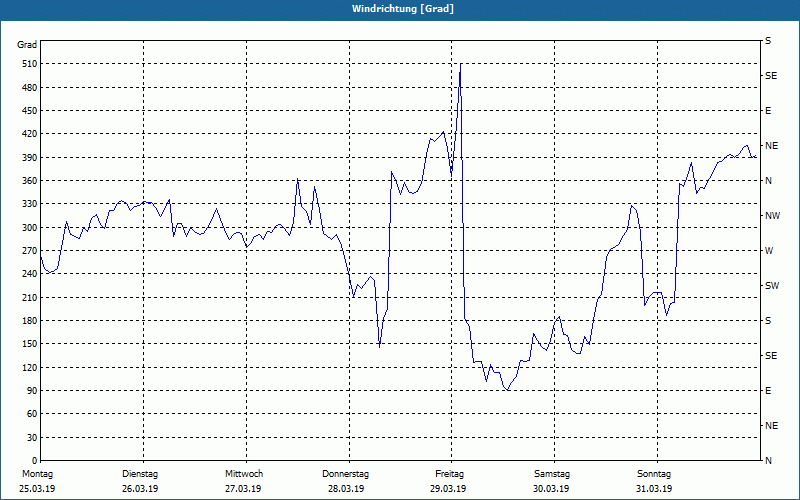Viewport: 800px width, 500px height.
Task: Click the Sonntag day label
Action: pyautogui.click(x=654, y=474)
